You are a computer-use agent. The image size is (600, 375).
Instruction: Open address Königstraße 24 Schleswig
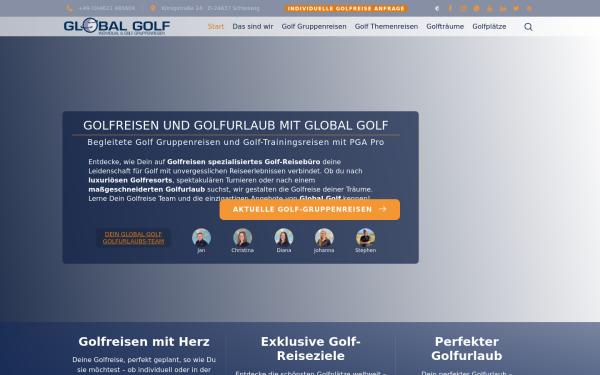pyautogui.click(x=210, y=8)
